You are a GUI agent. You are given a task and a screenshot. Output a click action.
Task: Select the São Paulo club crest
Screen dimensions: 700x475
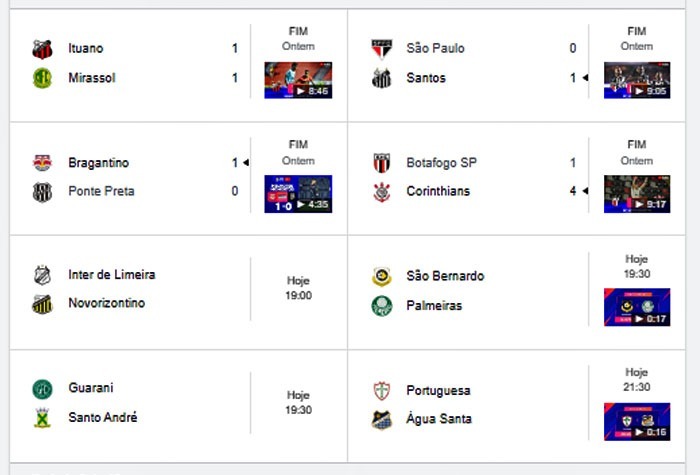tap(382, 49)
